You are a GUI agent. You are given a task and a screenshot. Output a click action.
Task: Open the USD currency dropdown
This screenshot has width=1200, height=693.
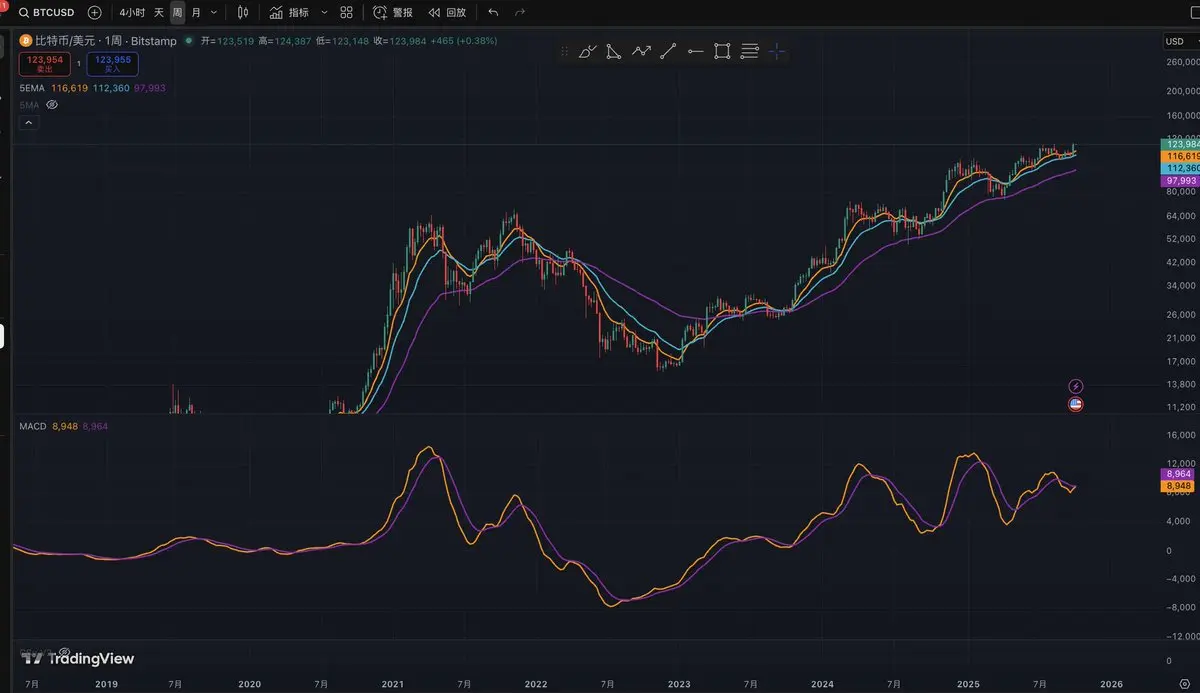tap(1178, 41)
